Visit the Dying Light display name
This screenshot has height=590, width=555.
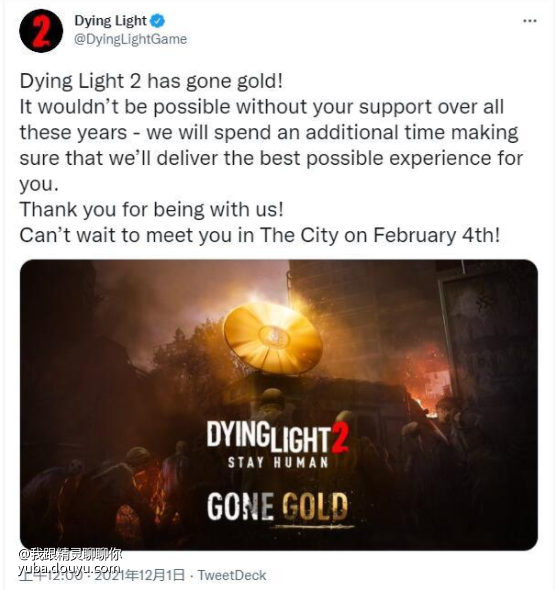click(x=110, y=21)
